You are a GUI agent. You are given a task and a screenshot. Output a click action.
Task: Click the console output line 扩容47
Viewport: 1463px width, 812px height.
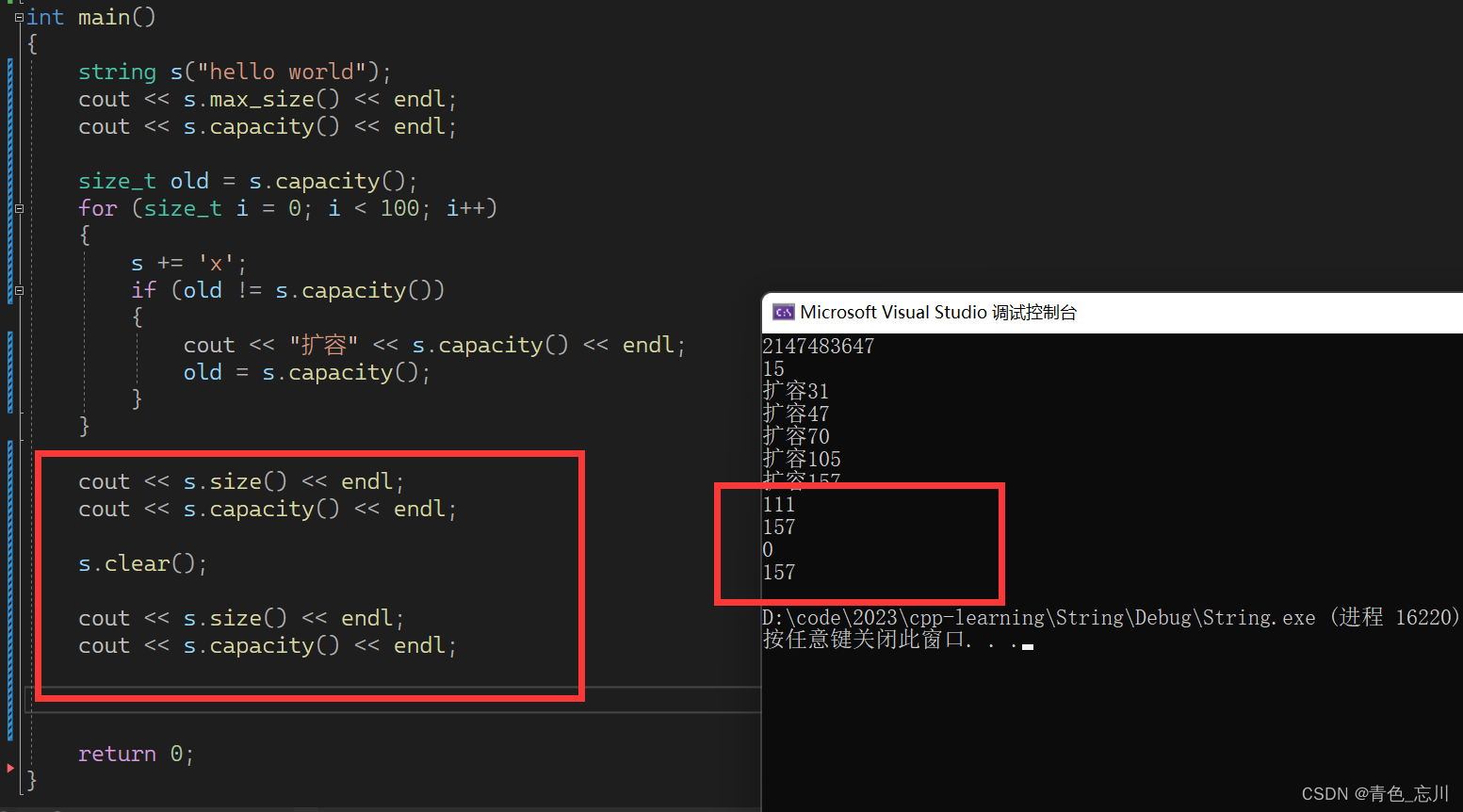click(x=796, y=414)
